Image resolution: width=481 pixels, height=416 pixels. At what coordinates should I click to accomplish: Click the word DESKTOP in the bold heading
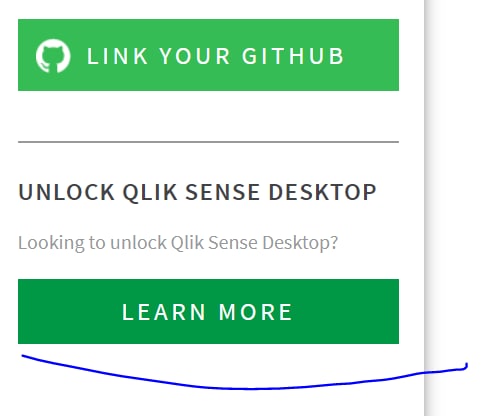[323, 192]
